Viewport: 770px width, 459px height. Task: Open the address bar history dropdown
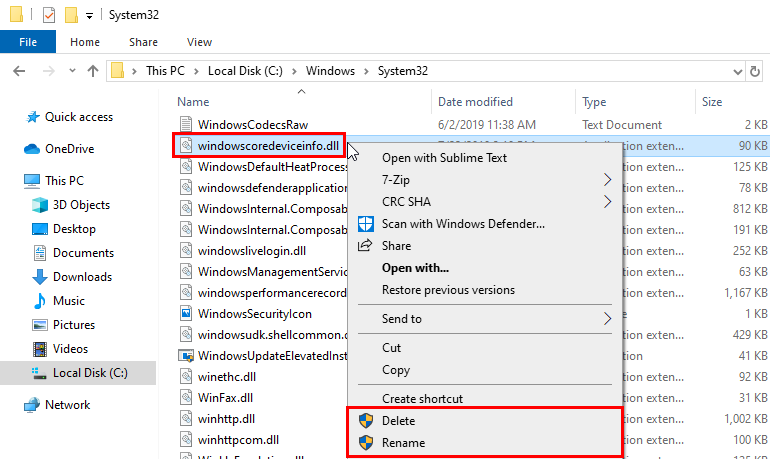point(727,71)
